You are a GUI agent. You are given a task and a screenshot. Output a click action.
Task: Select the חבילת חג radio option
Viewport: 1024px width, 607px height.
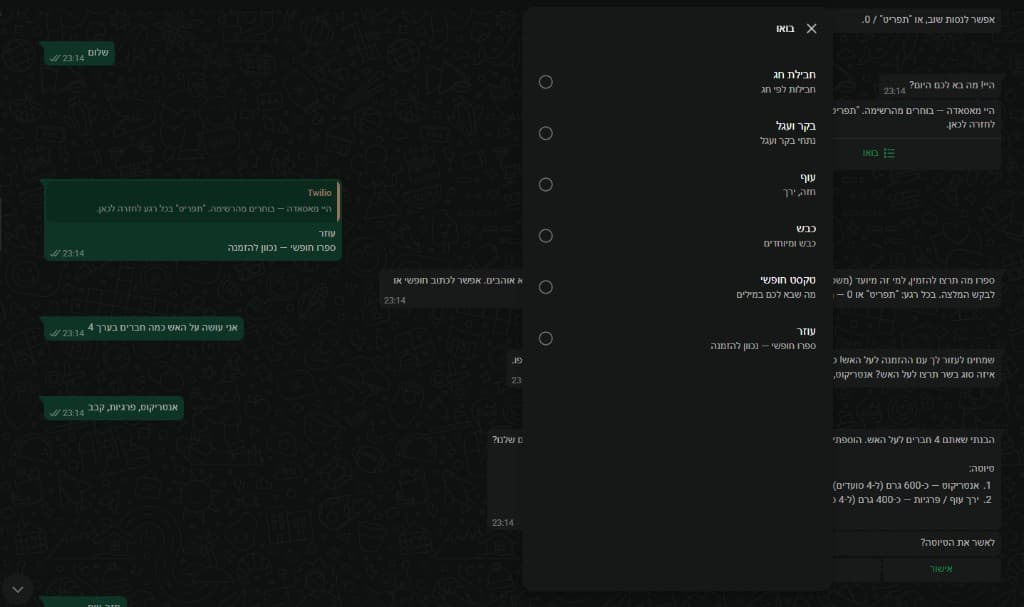point(545,82)
